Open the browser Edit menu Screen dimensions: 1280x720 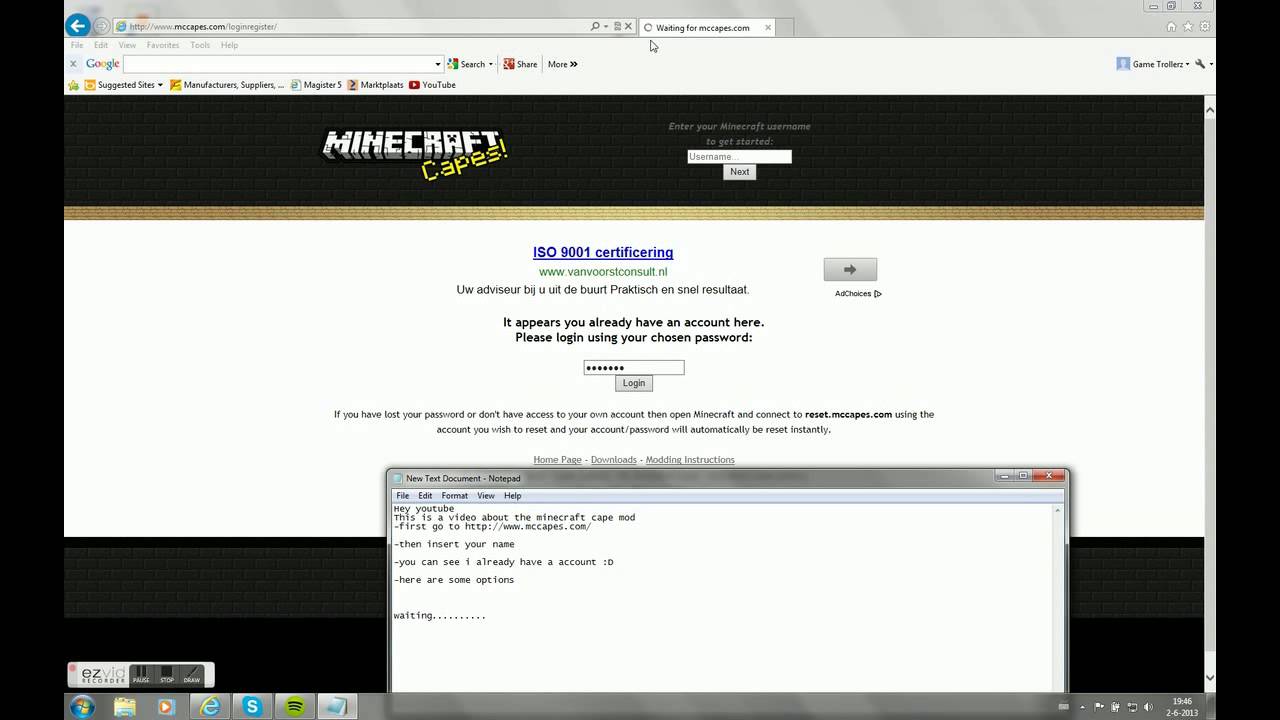point(101,45)
